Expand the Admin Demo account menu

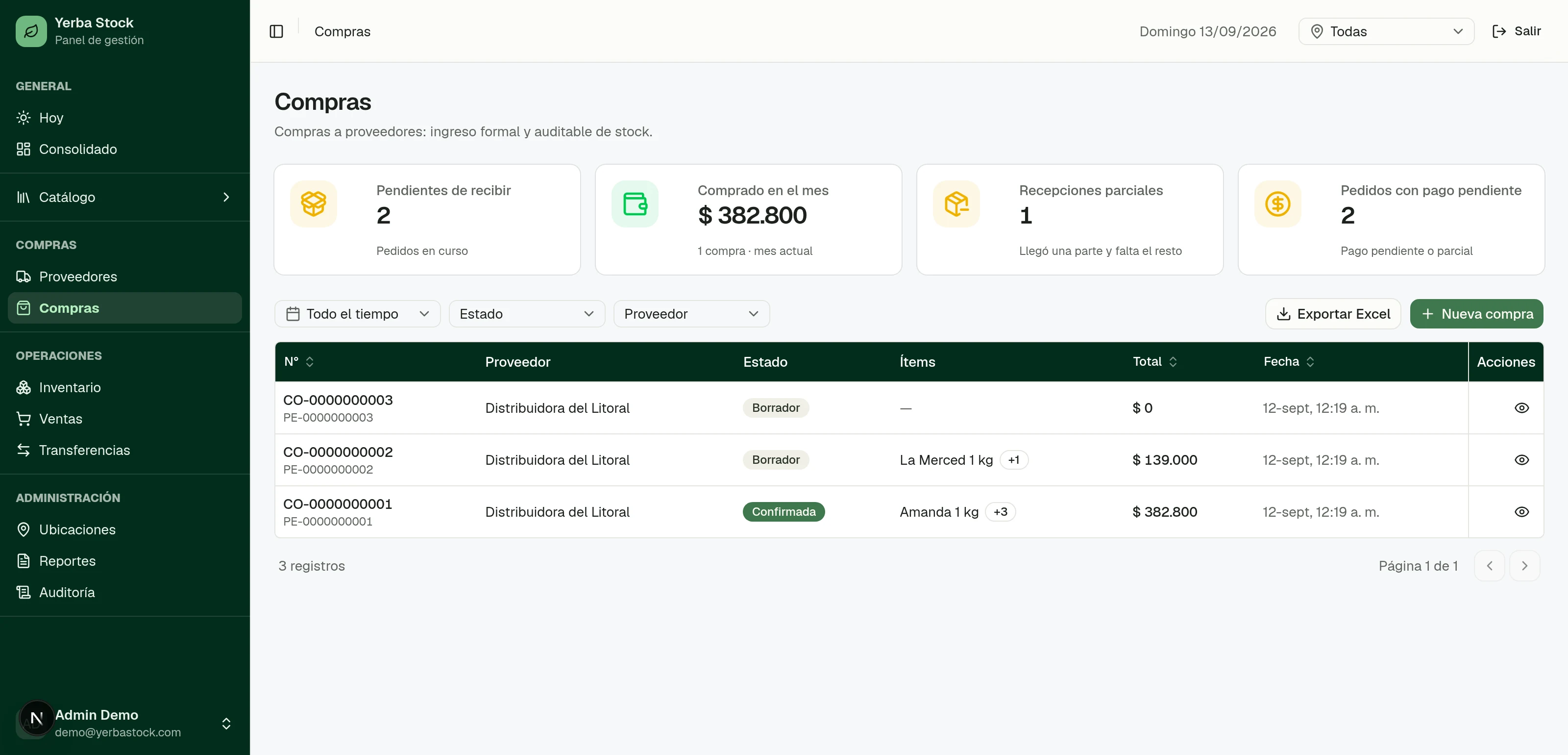pos(124,723)
